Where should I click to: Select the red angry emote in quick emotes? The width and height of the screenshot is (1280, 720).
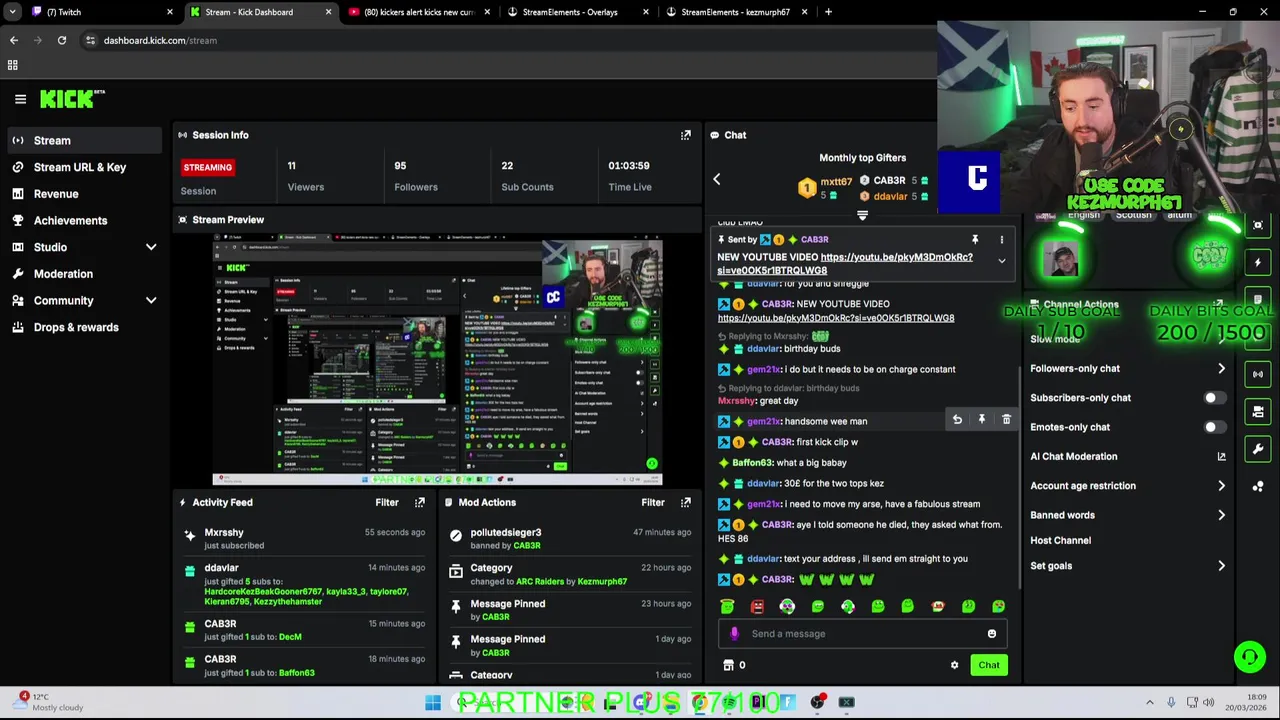(757, 607)
